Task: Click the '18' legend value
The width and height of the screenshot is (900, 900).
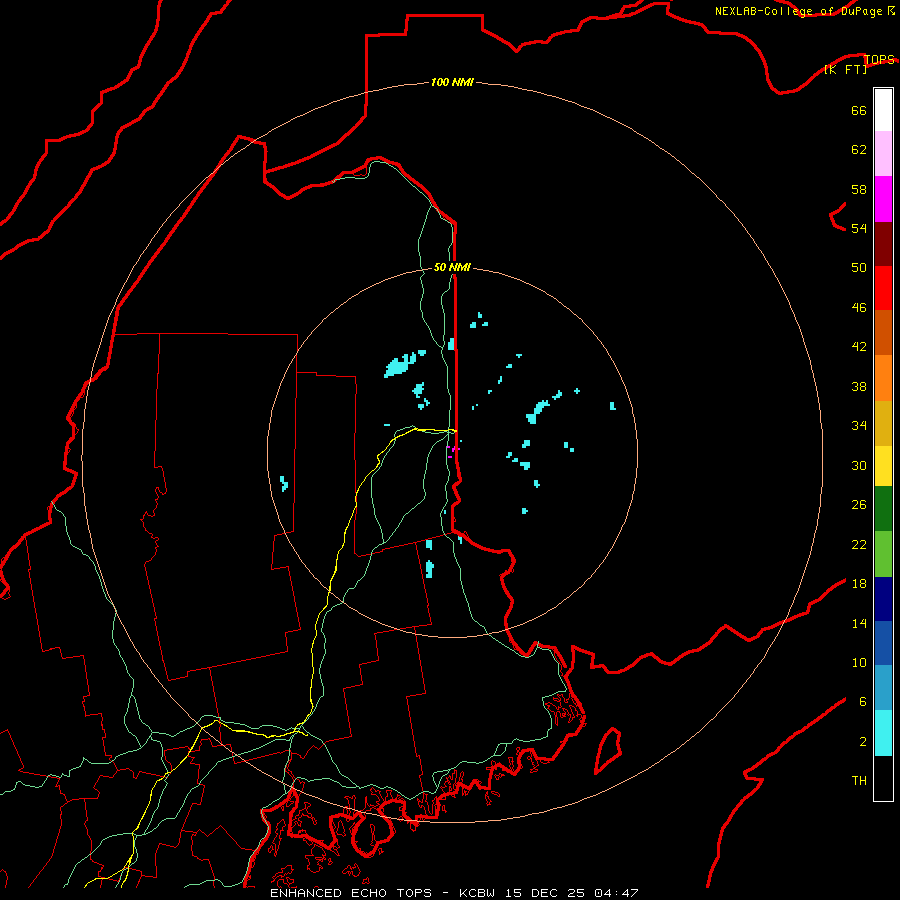Action: (859, 584)
